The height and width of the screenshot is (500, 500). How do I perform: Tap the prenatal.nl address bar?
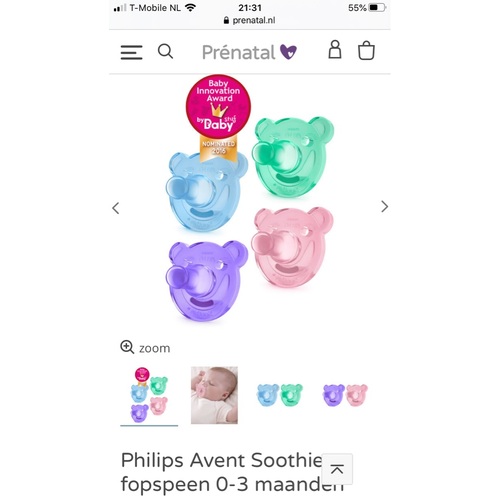249,20
